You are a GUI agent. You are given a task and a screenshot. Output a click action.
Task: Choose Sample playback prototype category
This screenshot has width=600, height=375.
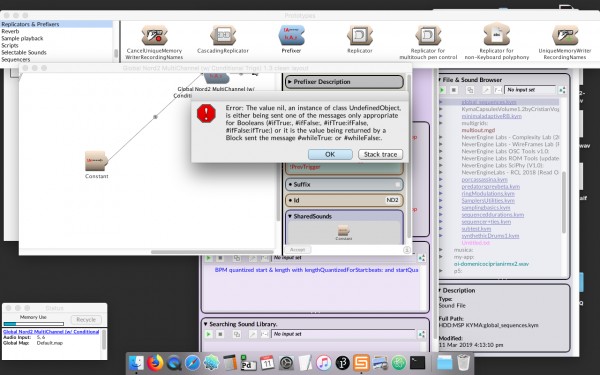pos(22,38)
